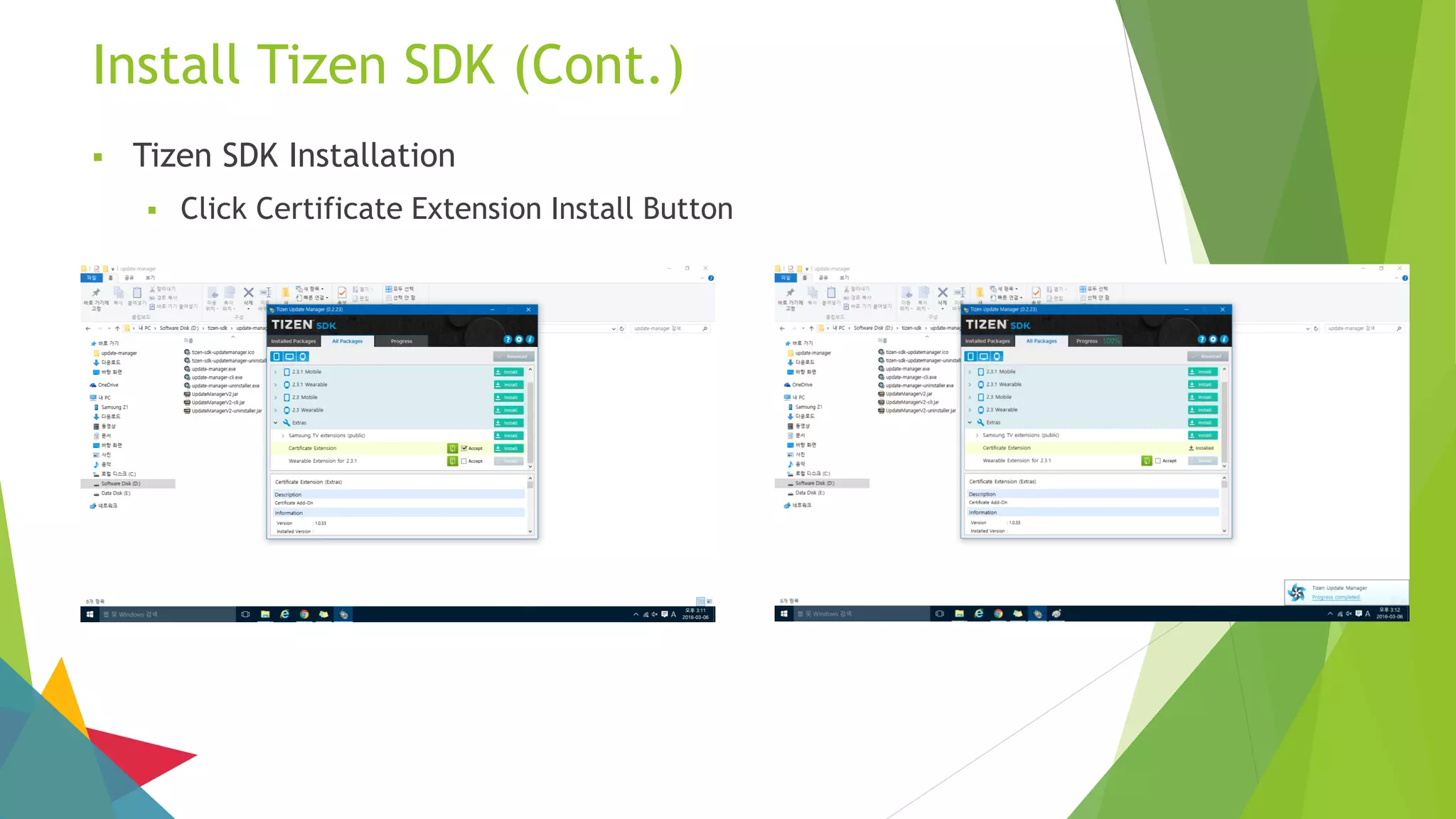Switch to Installed Packages tab in left screenshot
Viewport: 1456px width, 819px height.
pos(293,341)
